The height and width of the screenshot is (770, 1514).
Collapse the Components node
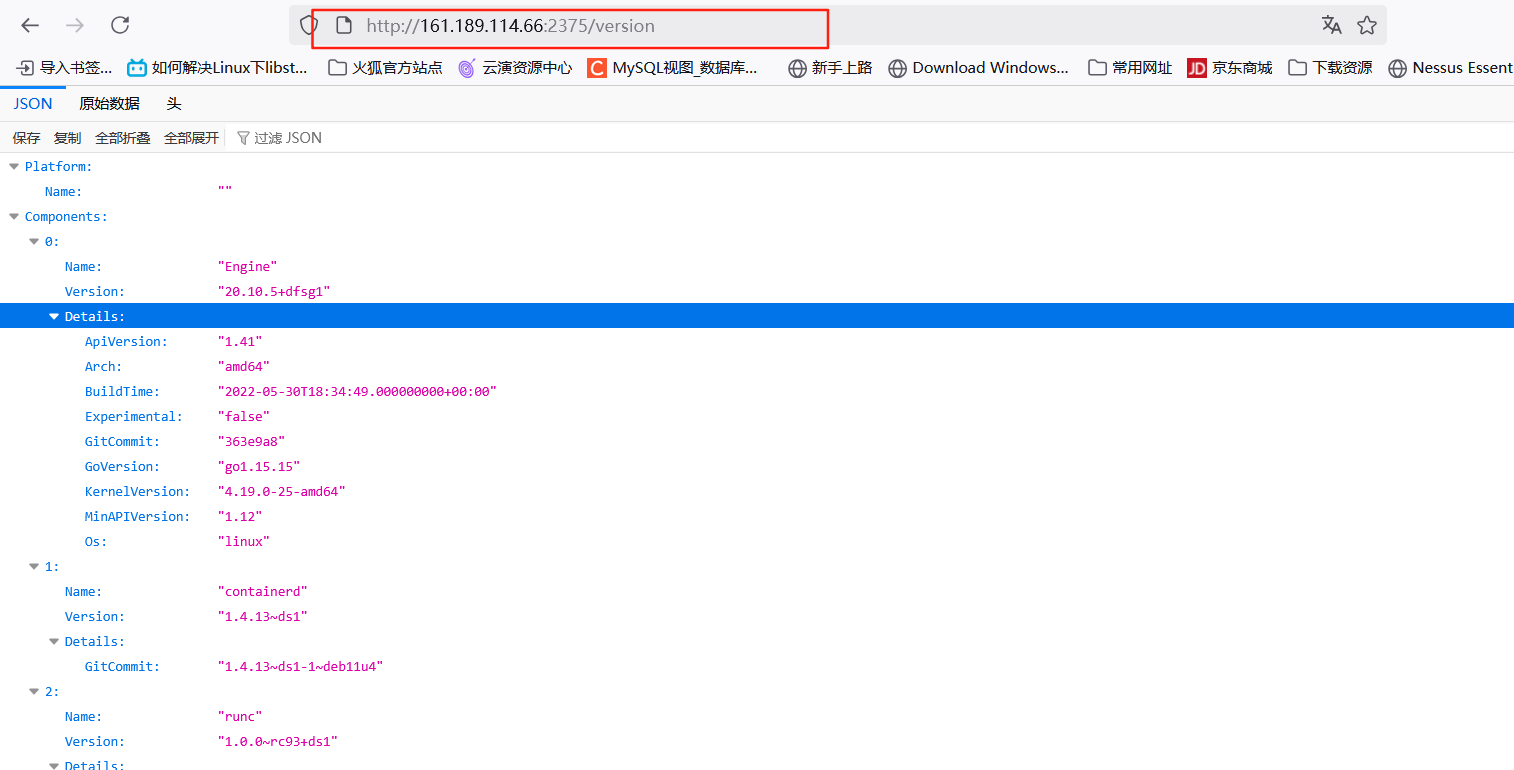tap(14, 216)
